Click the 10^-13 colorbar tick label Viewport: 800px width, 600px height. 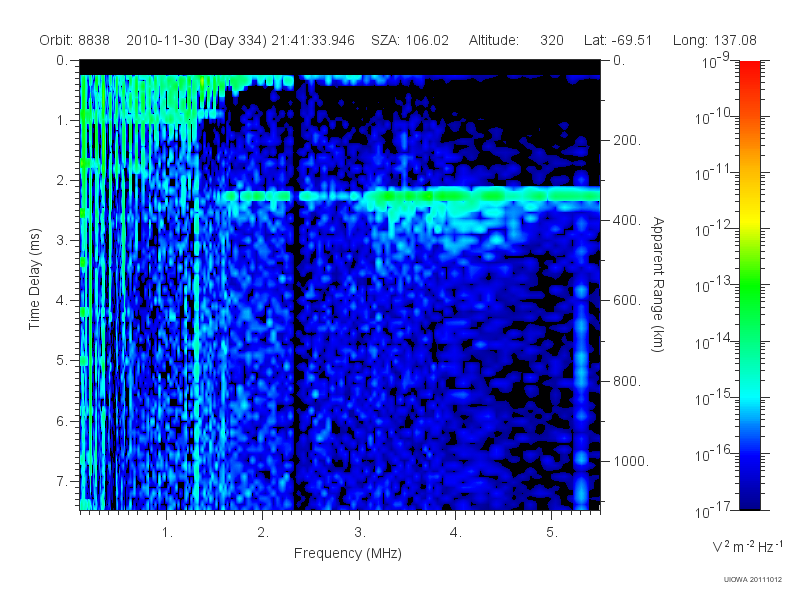click(x=713, y=285)
